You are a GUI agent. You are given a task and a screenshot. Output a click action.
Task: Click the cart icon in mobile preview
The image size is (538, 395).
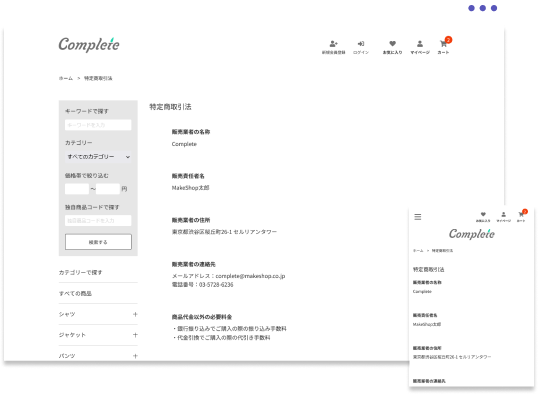tap(521, 214)
